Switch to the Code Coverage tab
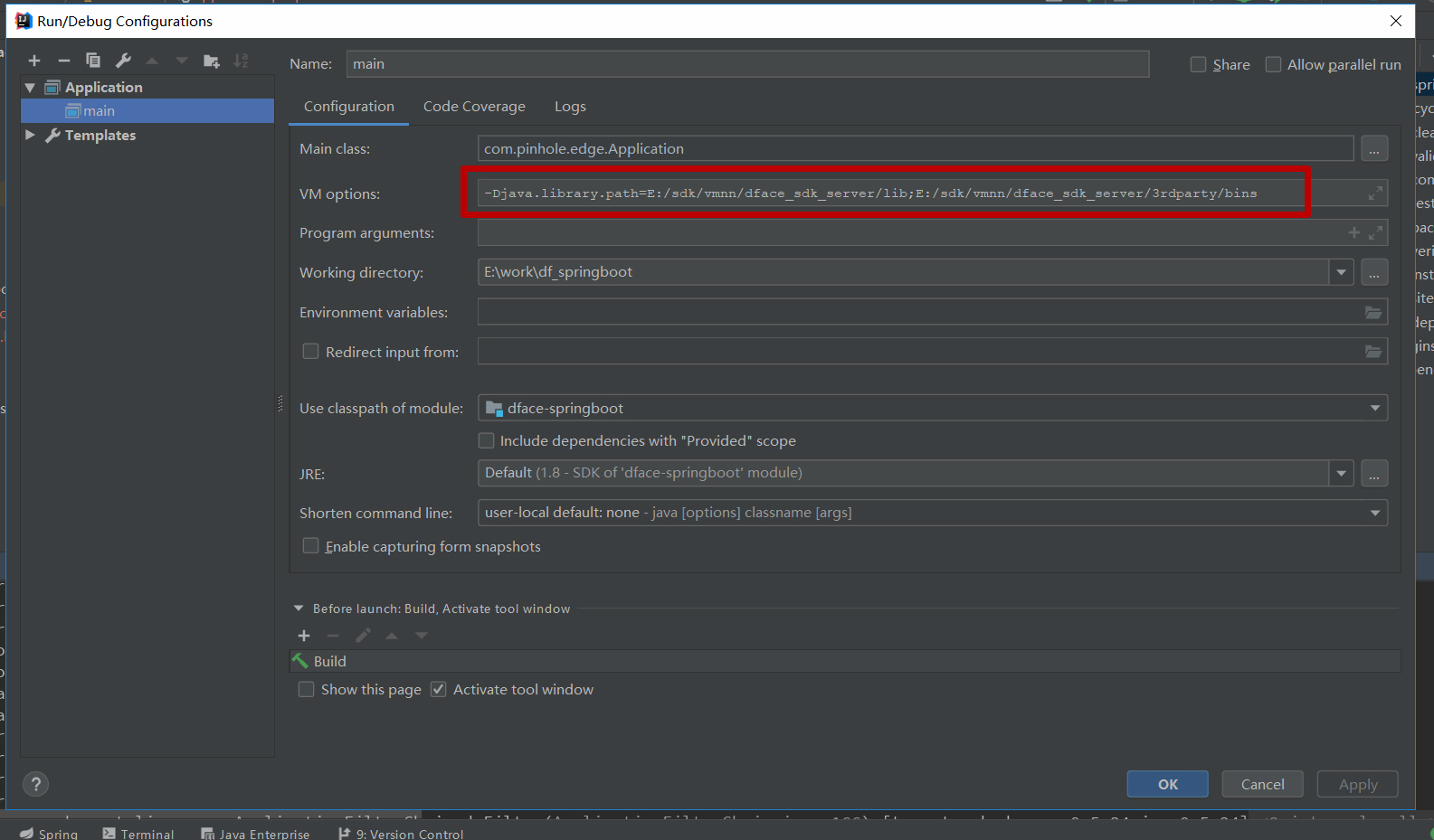1434x840 pixels. pyautogui.click(x=474, y=107)
